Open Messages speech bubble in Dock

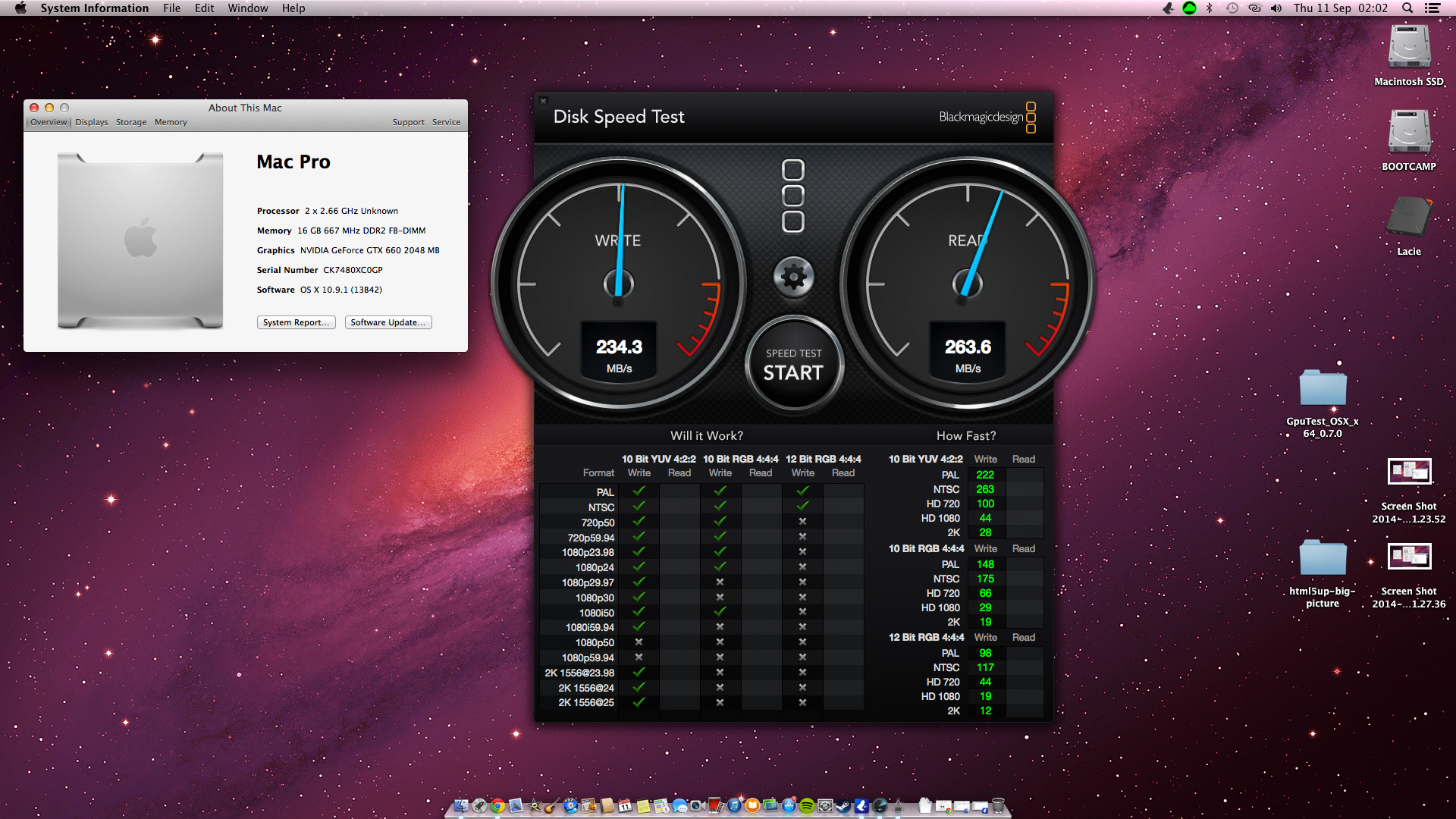tap(679, 805)
